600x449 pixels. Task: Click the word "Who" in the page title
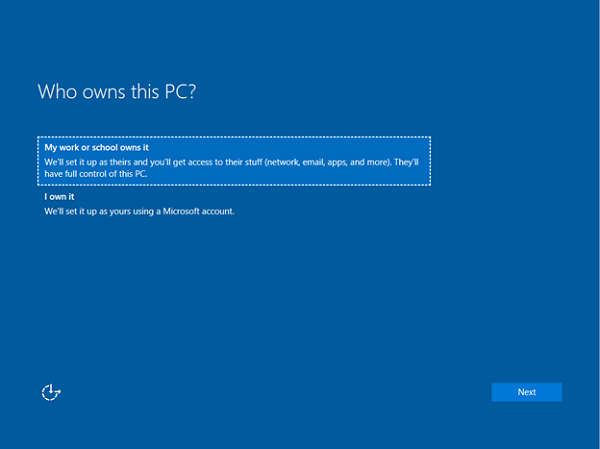pyautogui.click(x=56, y=91)
